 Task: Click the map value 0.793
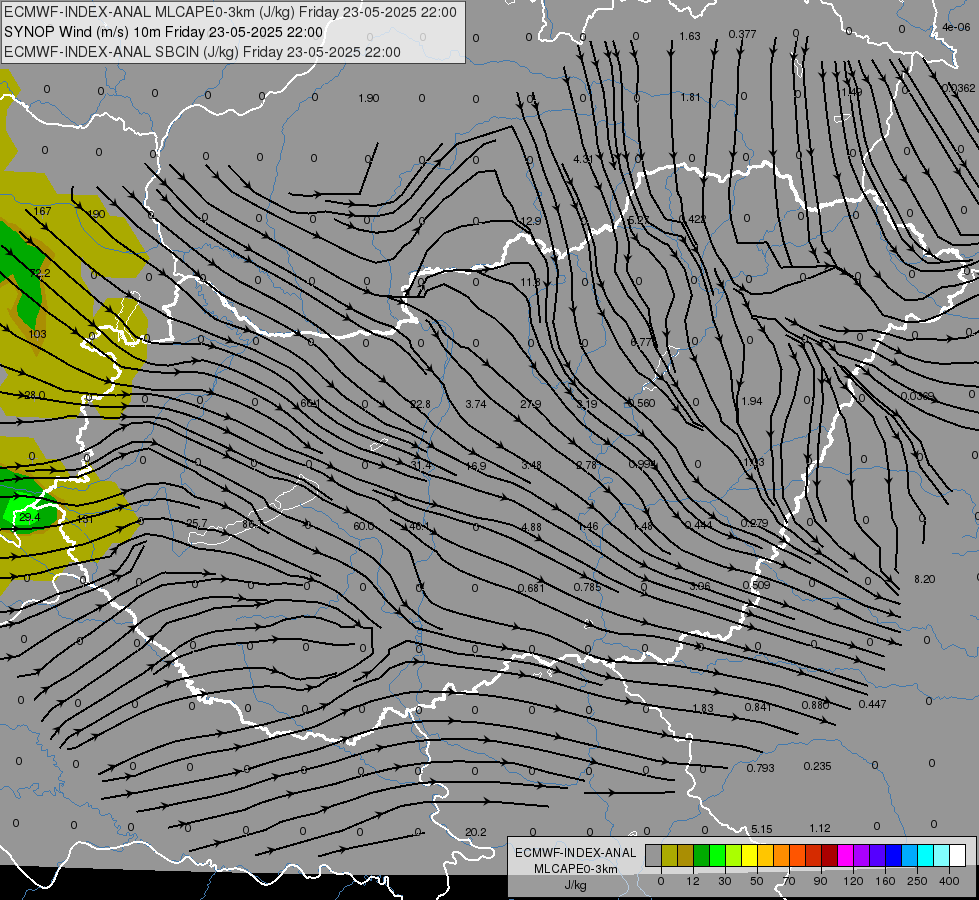pos(760,768)
